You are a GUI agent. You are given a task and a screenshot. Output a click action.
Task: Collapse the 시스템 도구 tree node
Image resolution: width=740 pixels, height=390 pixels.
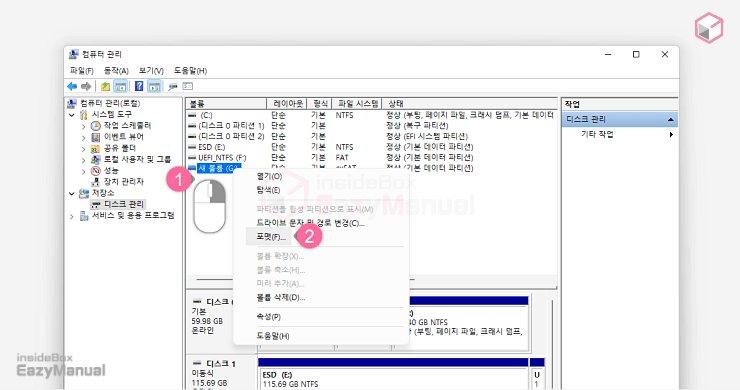click(72, 115)
